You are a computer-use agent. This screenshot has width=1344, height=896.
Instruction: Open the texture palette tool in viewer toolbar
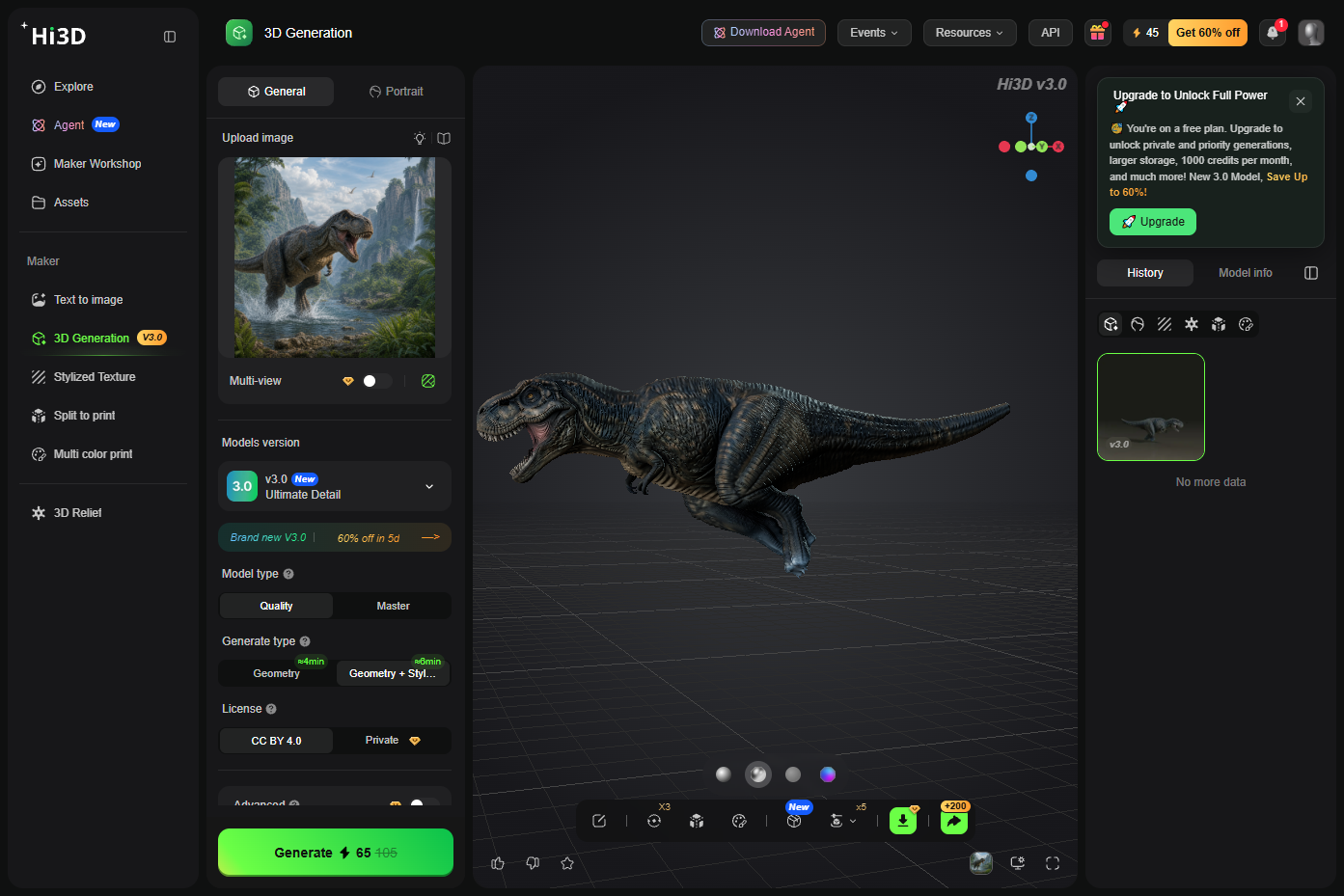739,821
